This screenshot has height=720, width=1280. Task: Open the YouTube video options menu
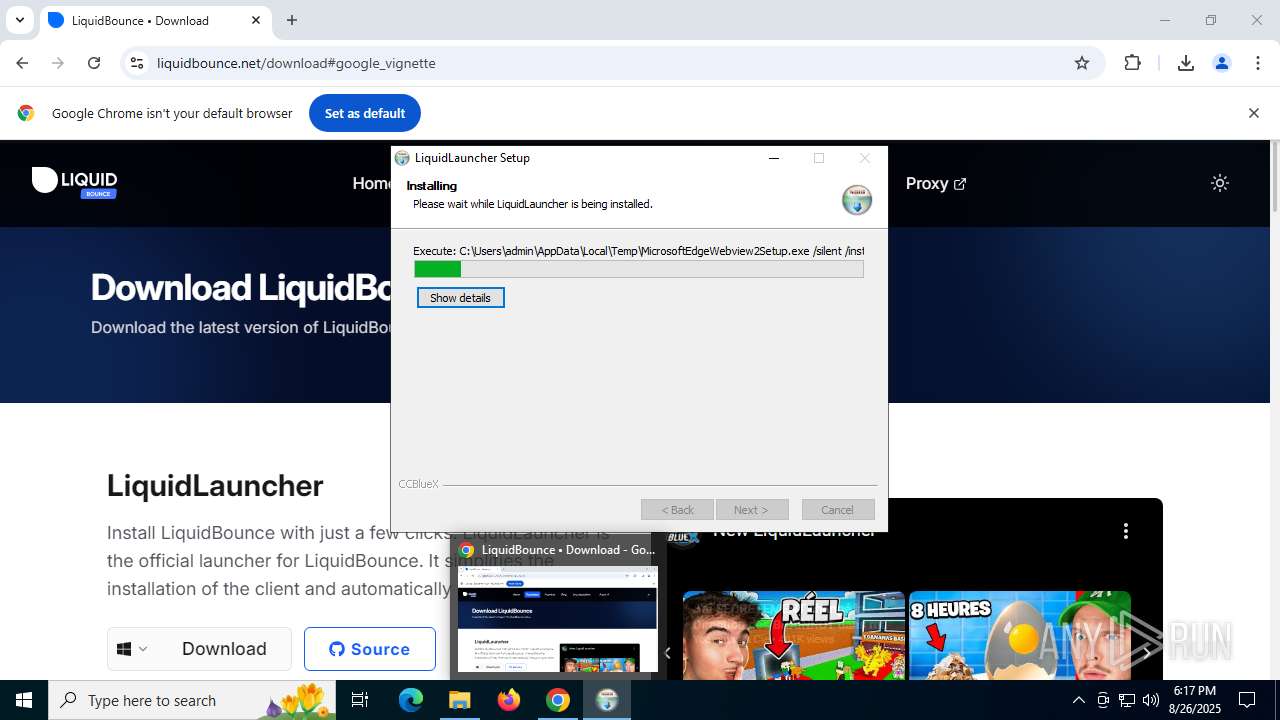click(x=1126, y=531)
